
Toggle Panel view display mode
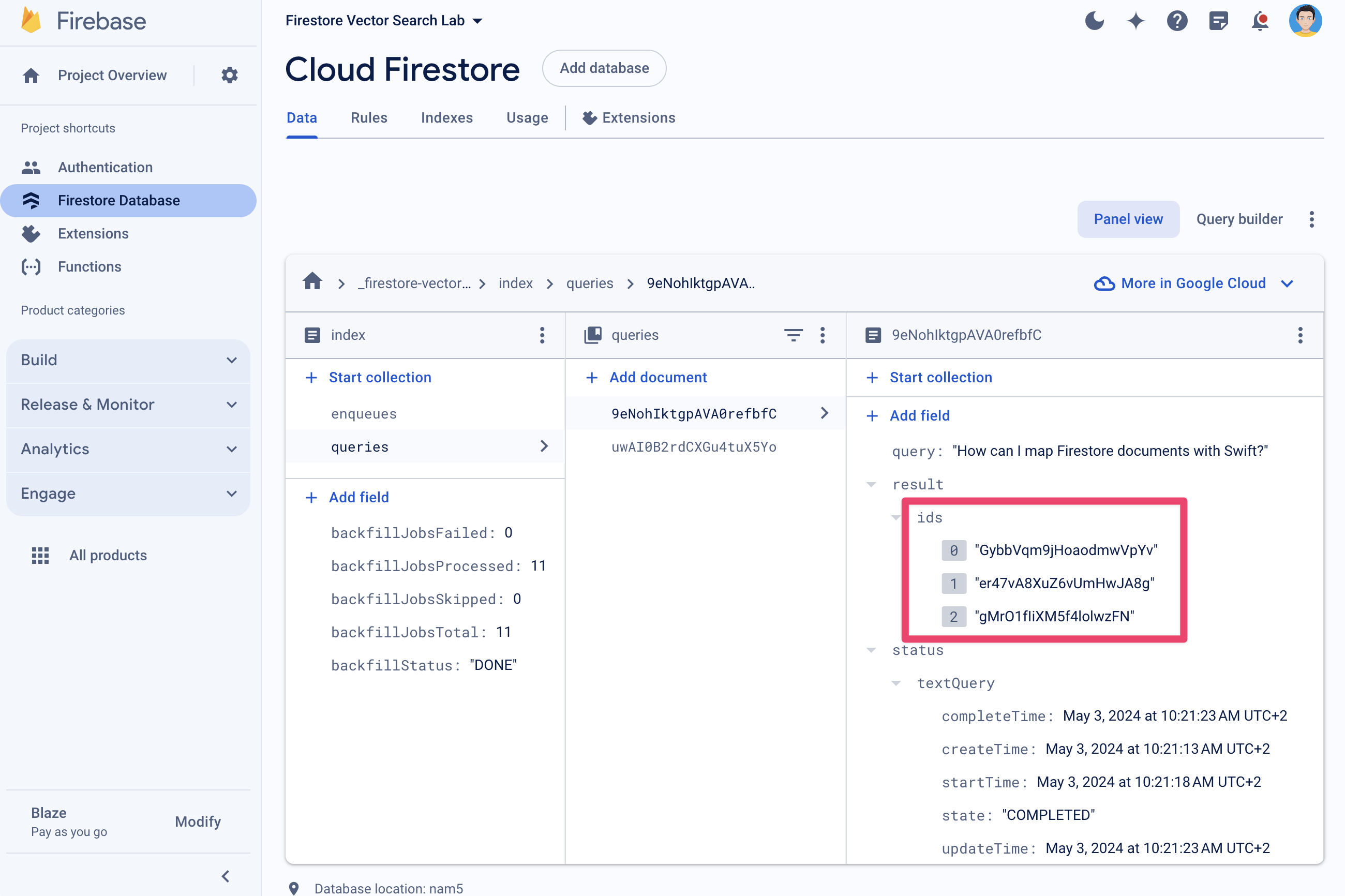click(x=1127, y=219)
